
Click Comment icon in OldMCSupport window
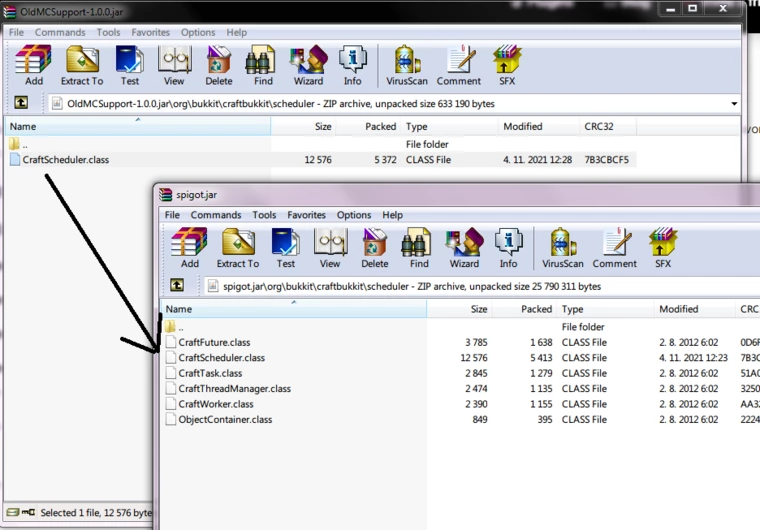[x=459, y=65]
